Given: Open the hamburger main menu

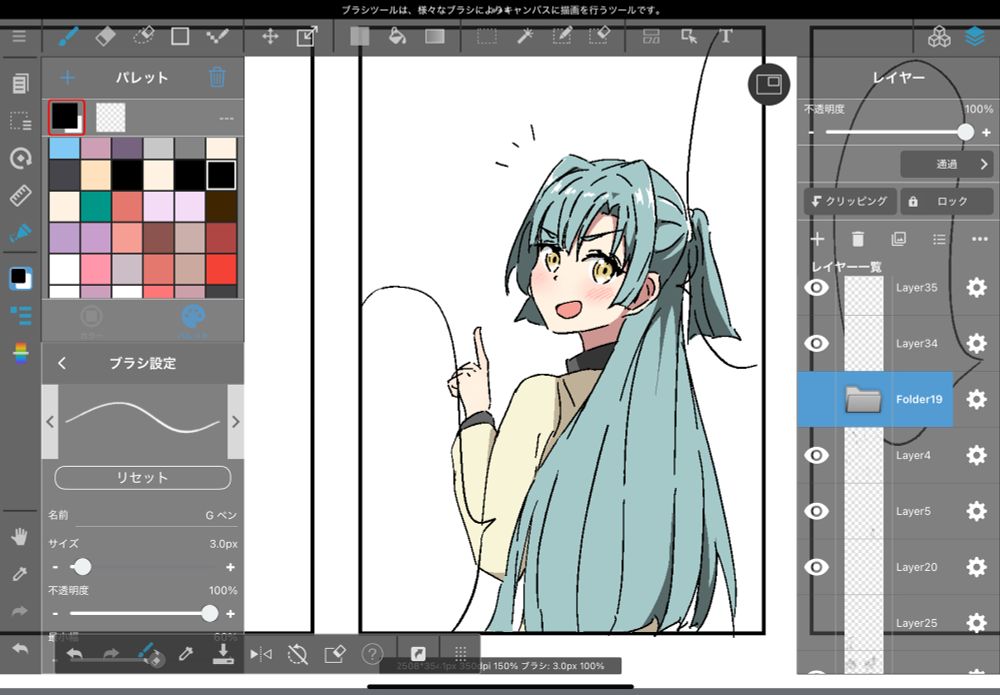Looking at the screenshot, I should pyautogui.click(x=19, y=36).
